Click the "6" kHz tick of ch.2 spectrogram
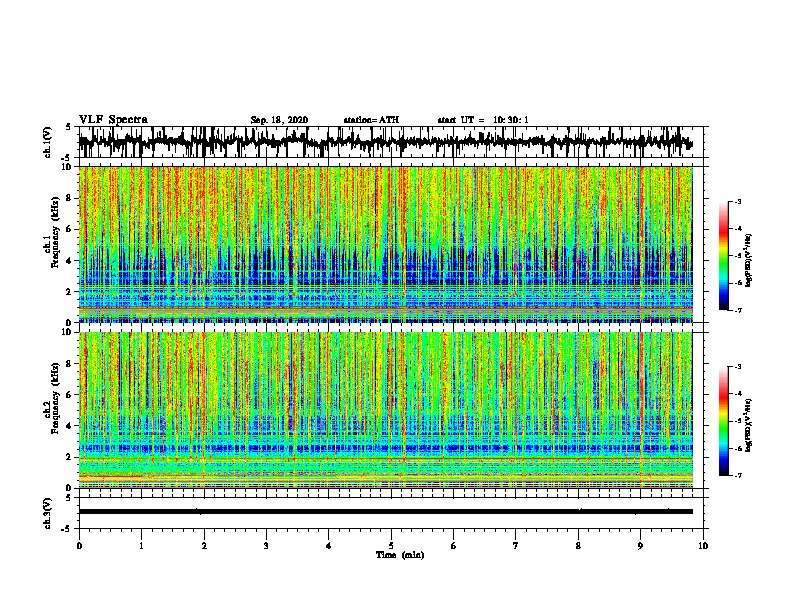This screenshot has height=612, width=792. point(70,395)
